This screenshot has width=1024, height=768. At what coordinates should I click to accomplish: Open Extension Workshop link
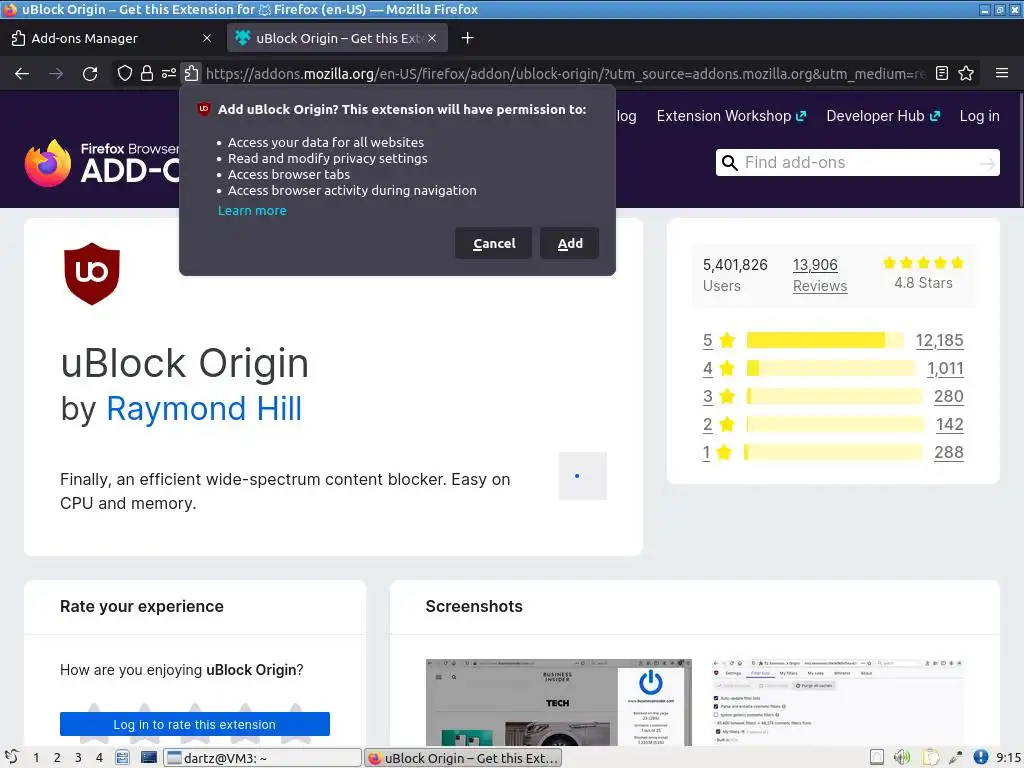tap(731, 116)
